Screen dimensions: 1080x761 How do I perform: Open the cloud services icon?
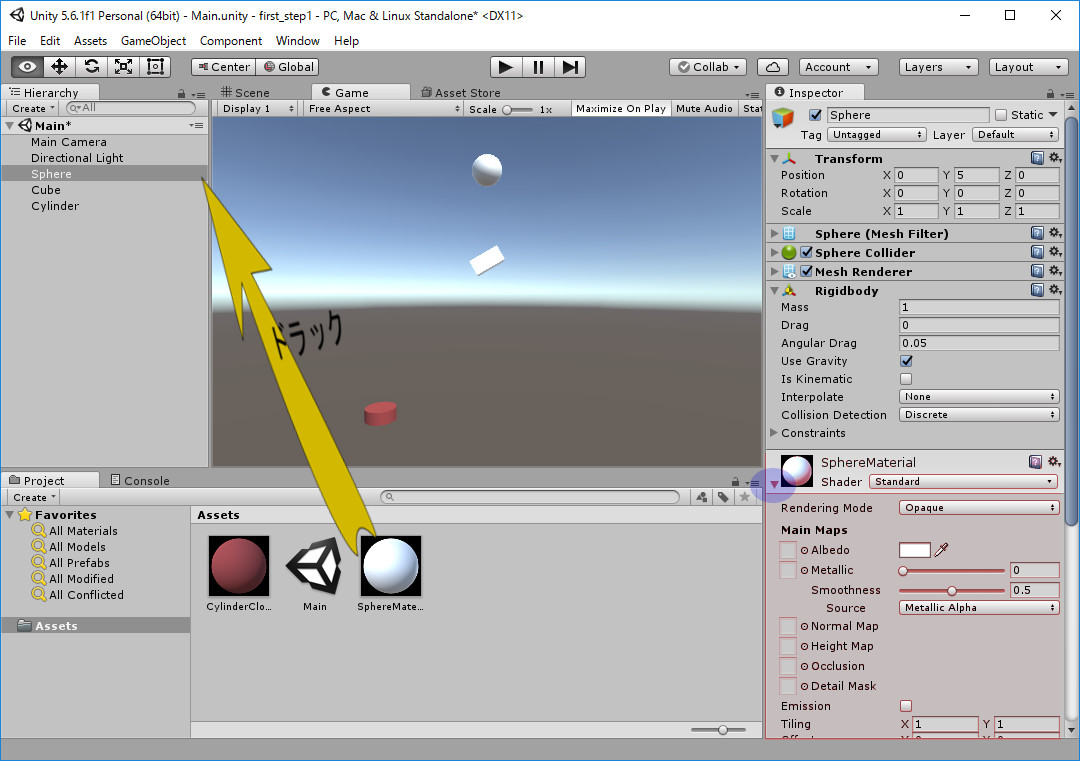(772, 67)
